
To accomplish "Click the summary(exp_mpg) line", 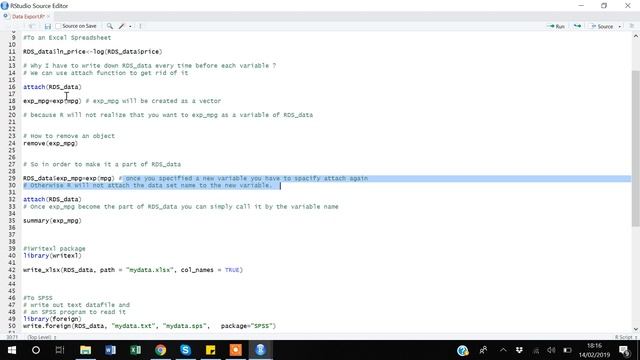I will [52, 220].
